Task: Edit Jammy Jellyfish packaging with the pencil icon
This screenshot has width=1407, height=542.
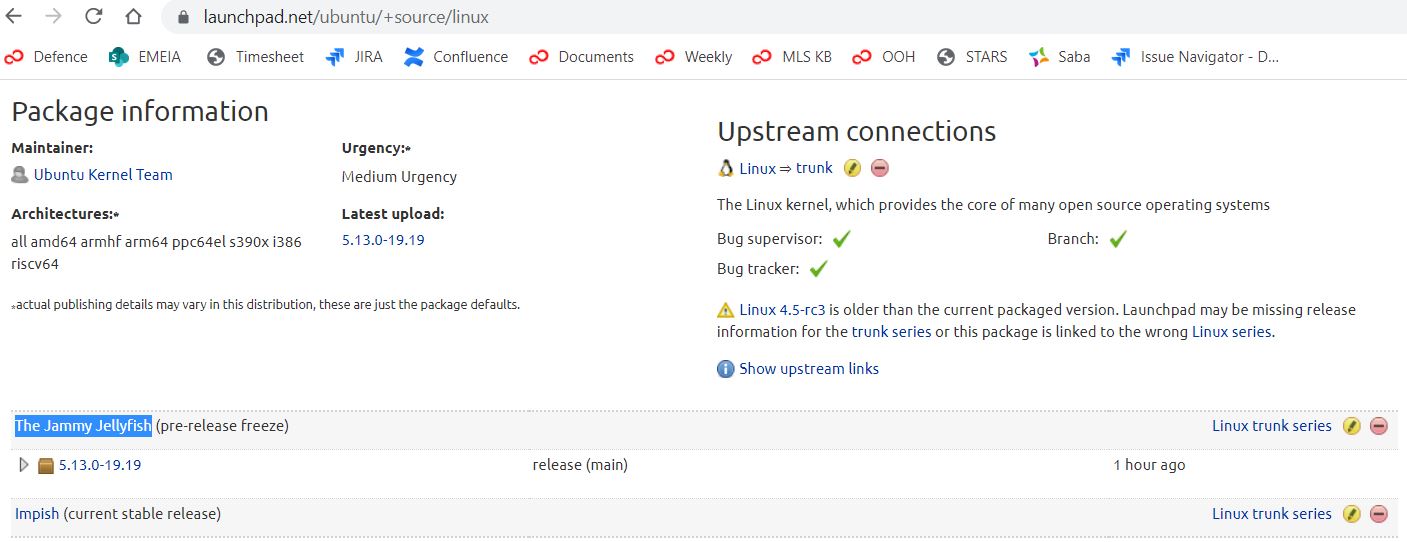Action: [1351, 426]
